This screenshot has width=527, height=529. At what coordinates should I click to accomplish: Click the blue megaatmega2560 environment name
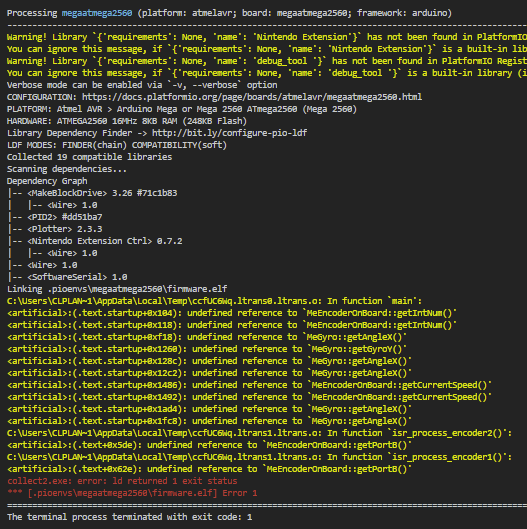[x=97, y=13]
